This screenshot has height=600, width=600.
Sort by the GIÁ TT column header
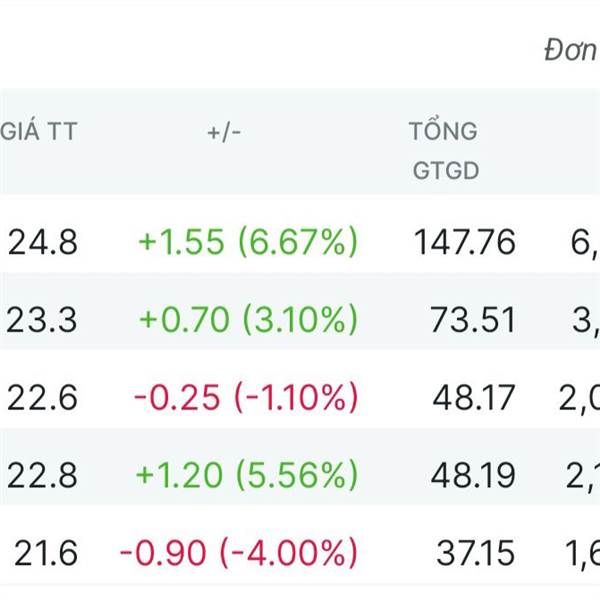[39, 131]
